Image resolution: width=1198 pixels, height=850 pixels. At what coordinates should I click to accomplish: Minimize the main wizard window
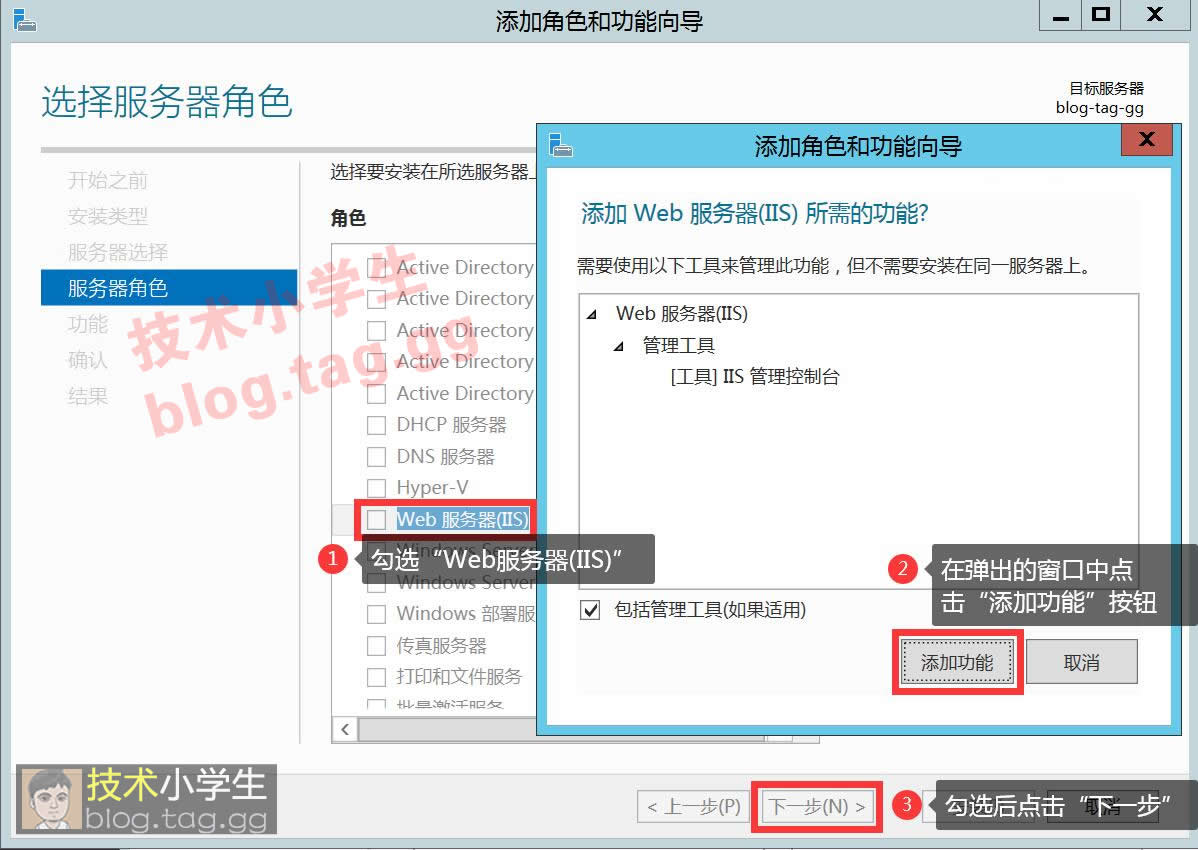[x=1060, y=15]
